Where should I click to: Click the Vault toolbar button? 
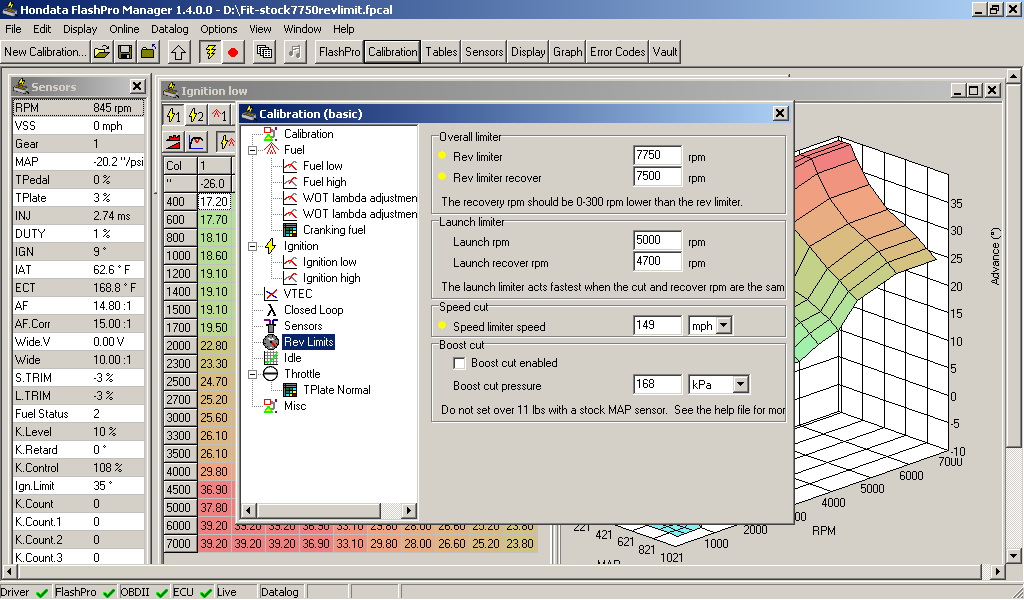click(665, 52)
